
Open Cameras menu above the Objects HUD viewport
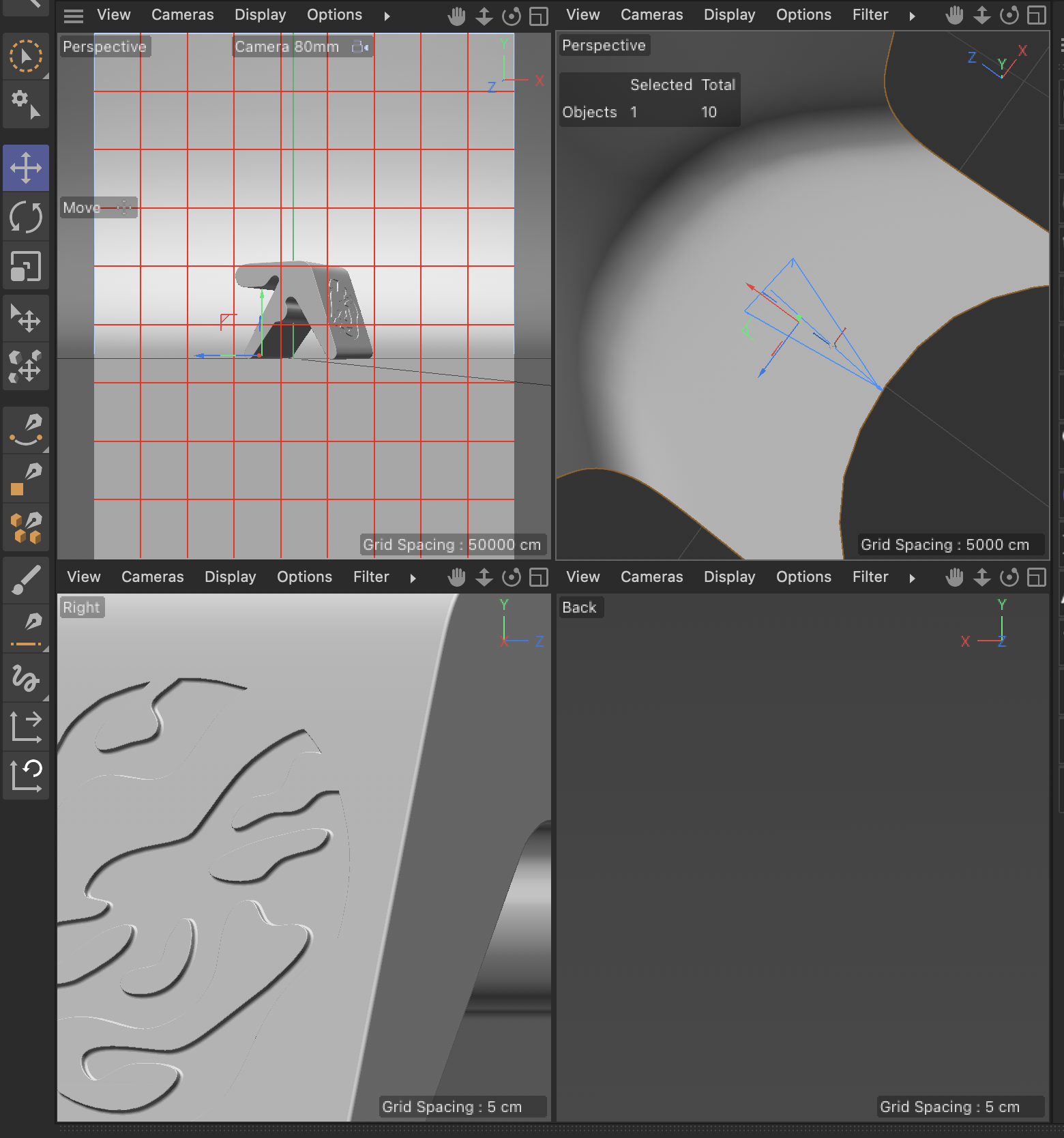point(652,14)
